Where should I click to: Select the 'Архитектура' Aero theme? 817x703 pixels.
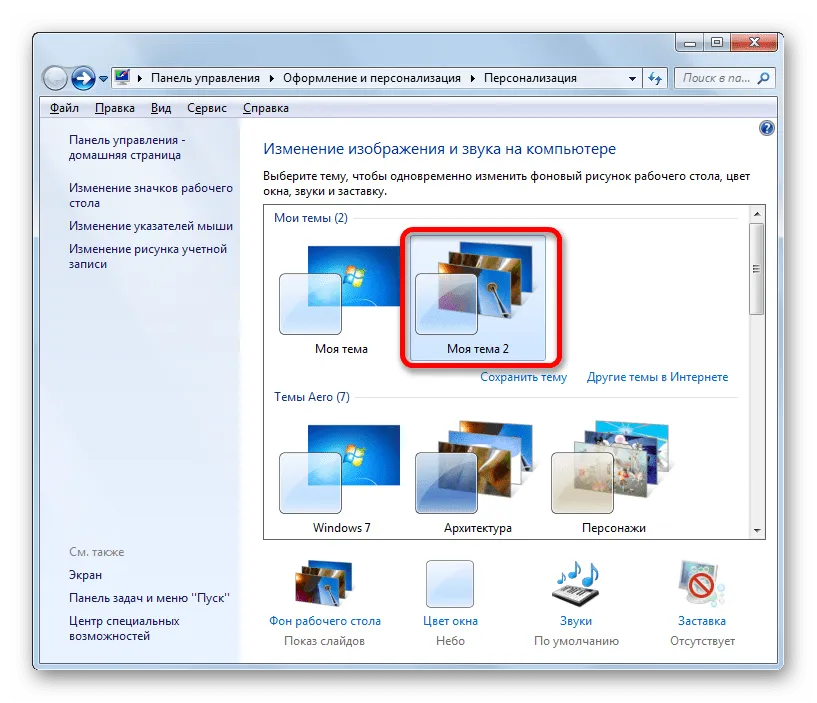tap(478, 476)
